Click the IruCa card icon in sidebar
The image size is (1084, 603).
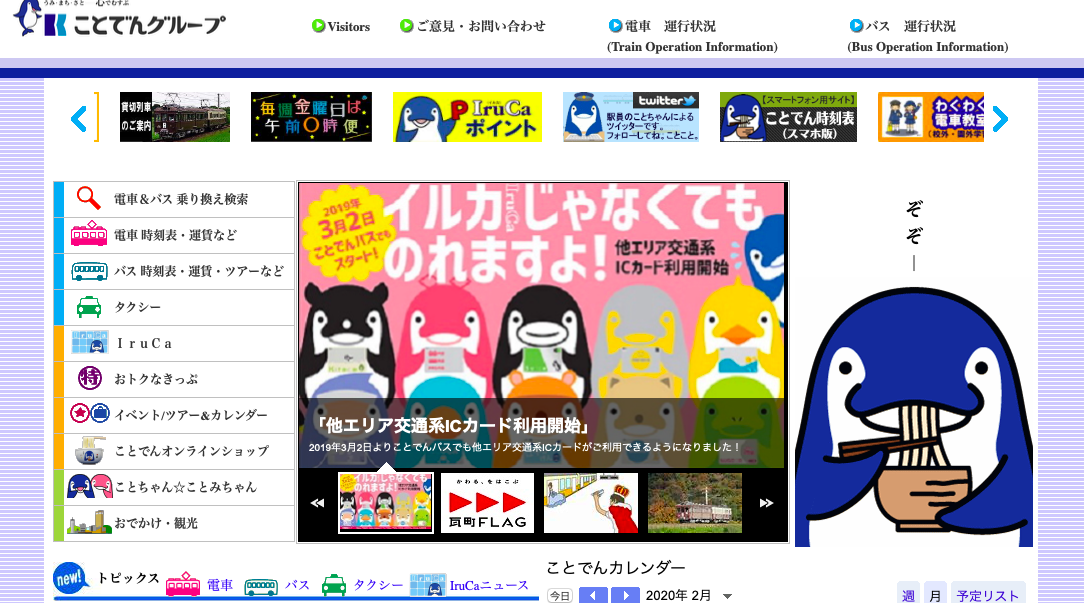pyautogui.click(x=90, y=342)
